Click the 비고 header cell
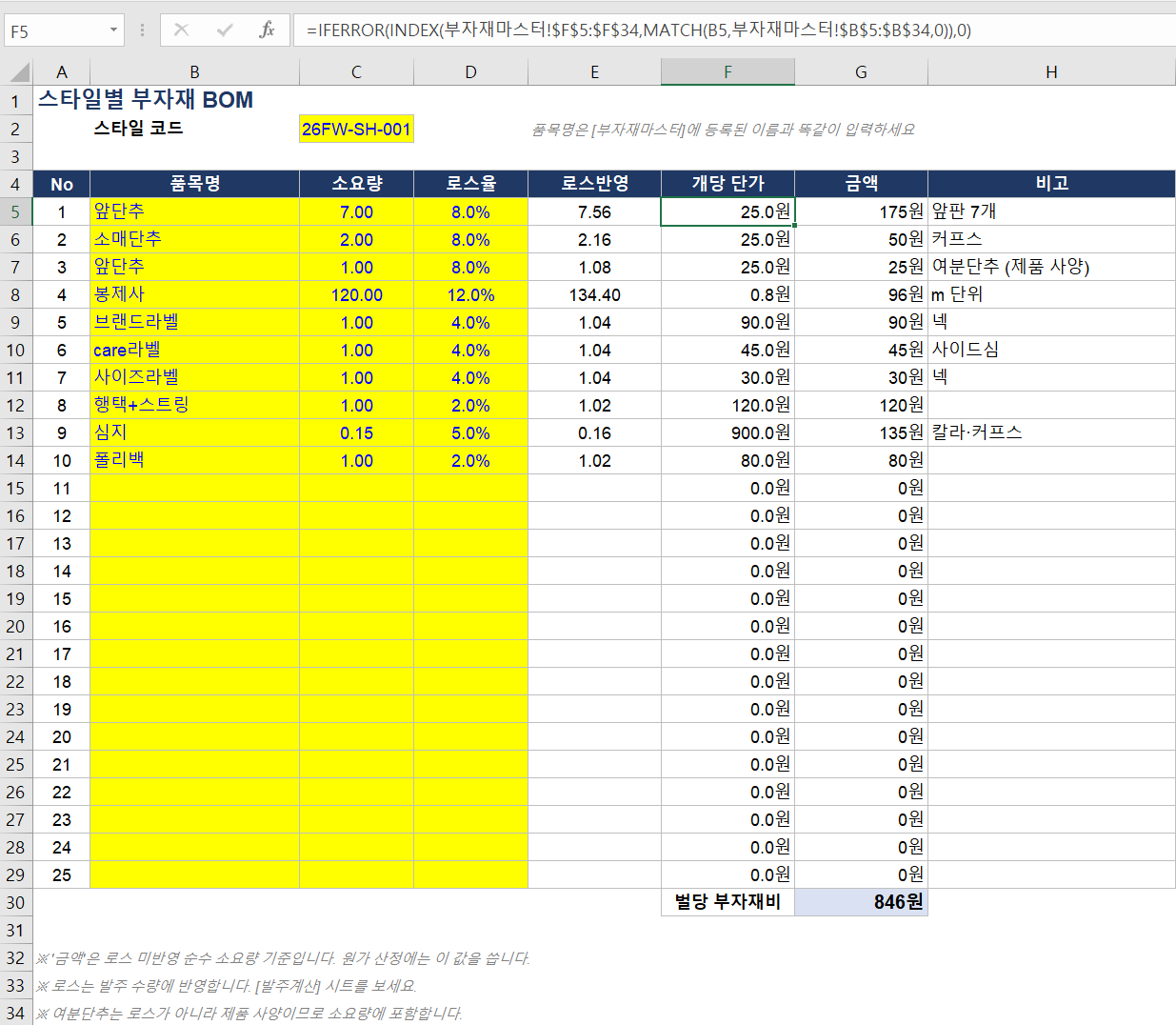1176x1025 pixels. [1051, 184]
